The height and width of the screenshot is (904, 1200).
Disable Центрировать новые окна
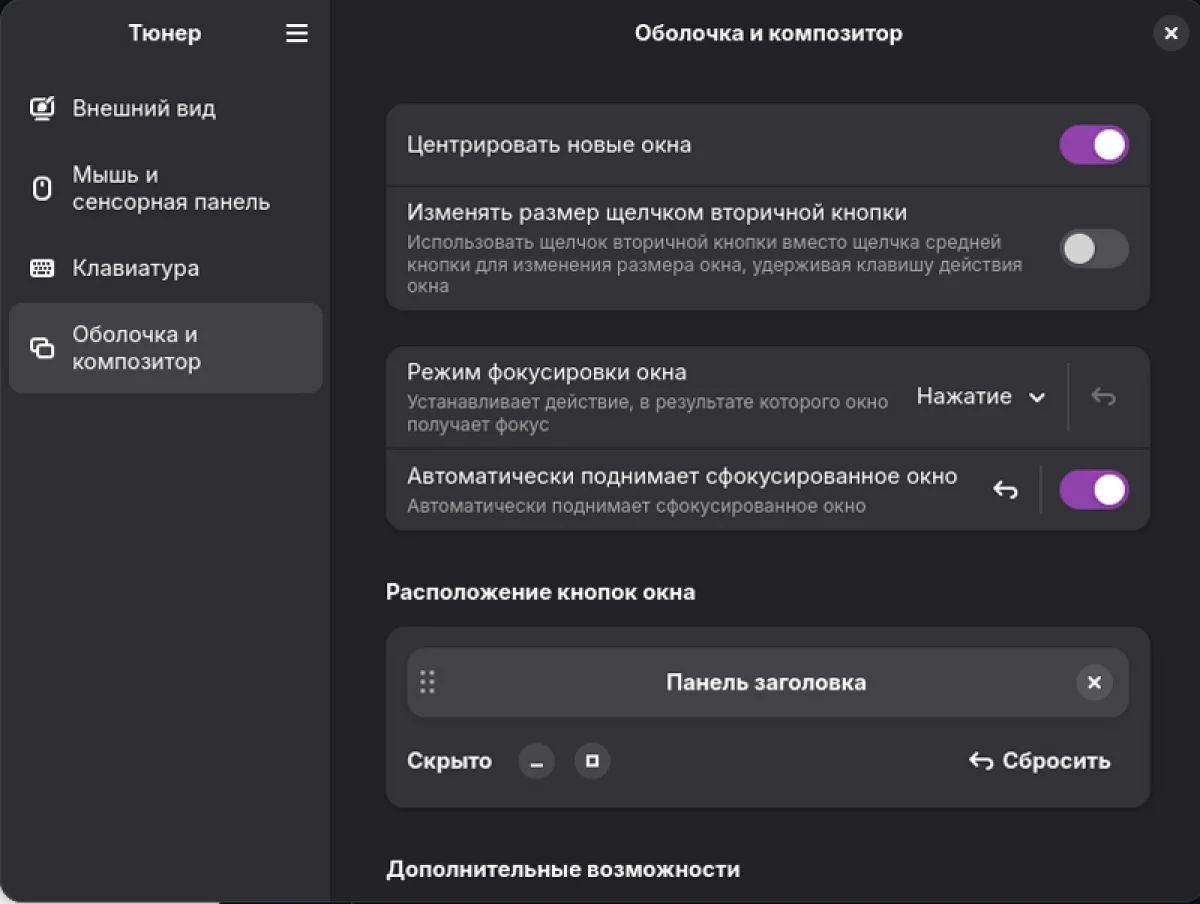(1094, 144)
